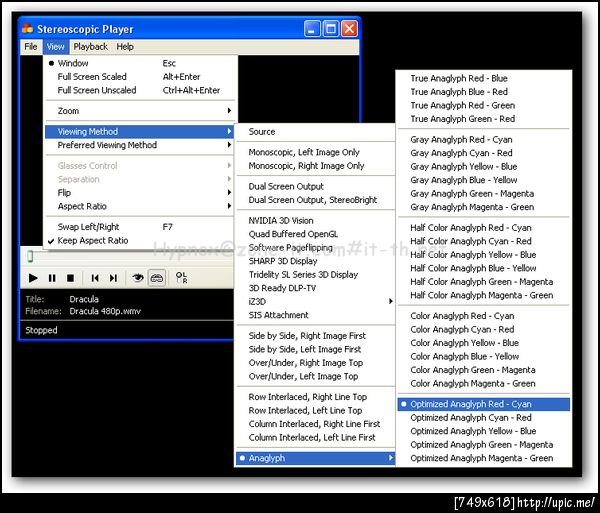Close the Stereoscopic Player window
Image resolution: width=600 pixels, height=513 pixels.
pyautogui.click(x=349, y=29)
